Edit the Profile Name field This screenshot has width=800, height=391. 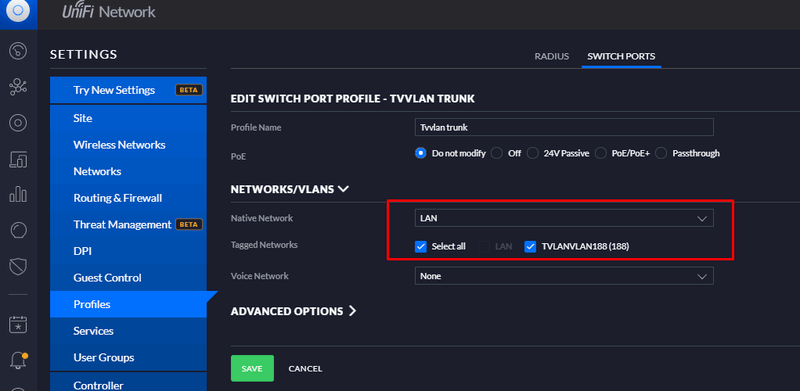coord(564,128)
